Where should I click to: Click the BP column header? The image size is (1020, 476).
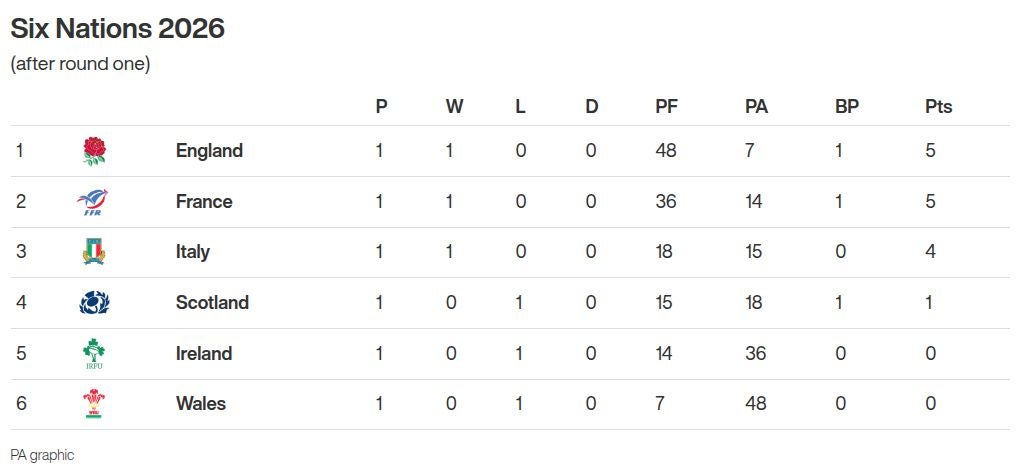coord(847,107)
